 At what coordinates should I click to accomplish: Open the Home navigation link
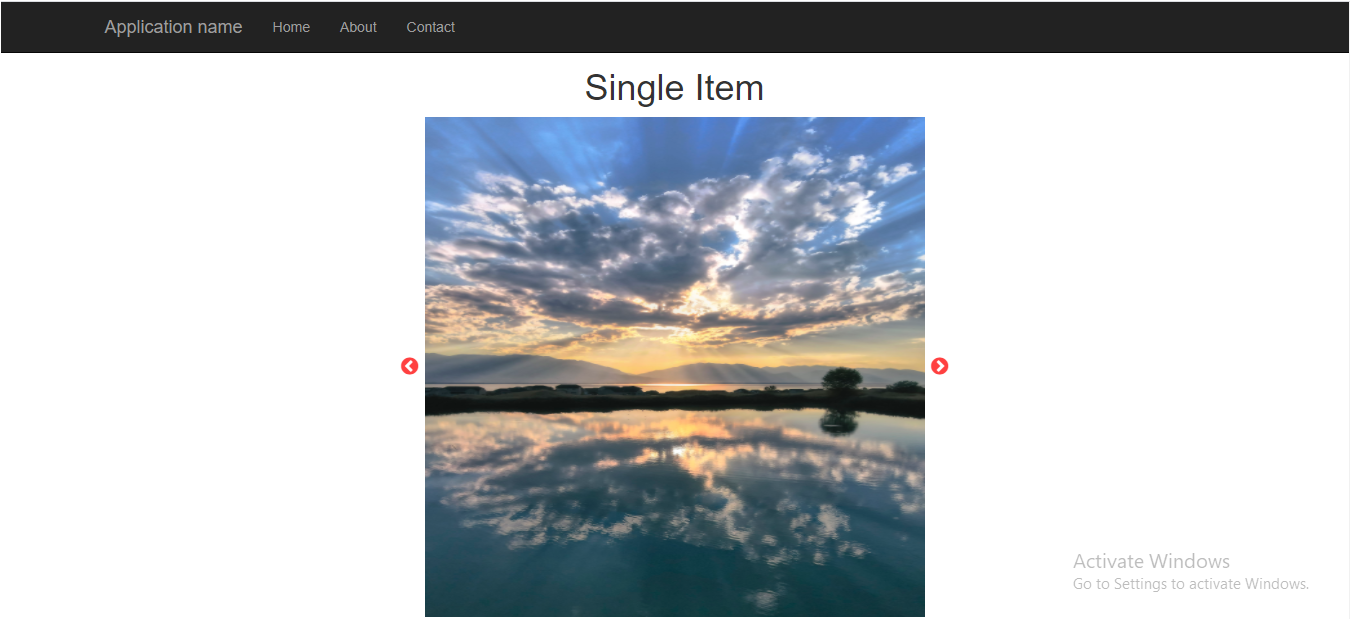pos(291,27)
